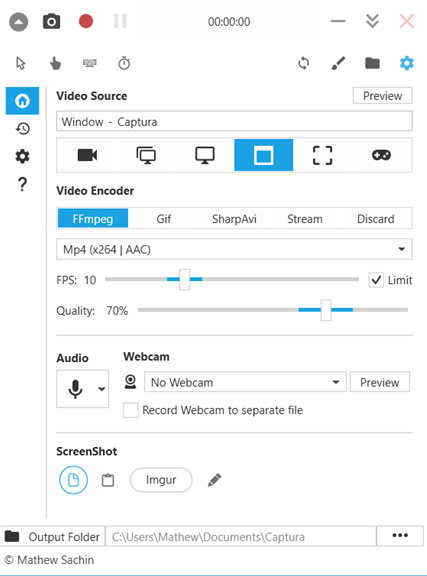Click the Quality slider handle
Screen dimensions: 427x576
tap(326, 310)
